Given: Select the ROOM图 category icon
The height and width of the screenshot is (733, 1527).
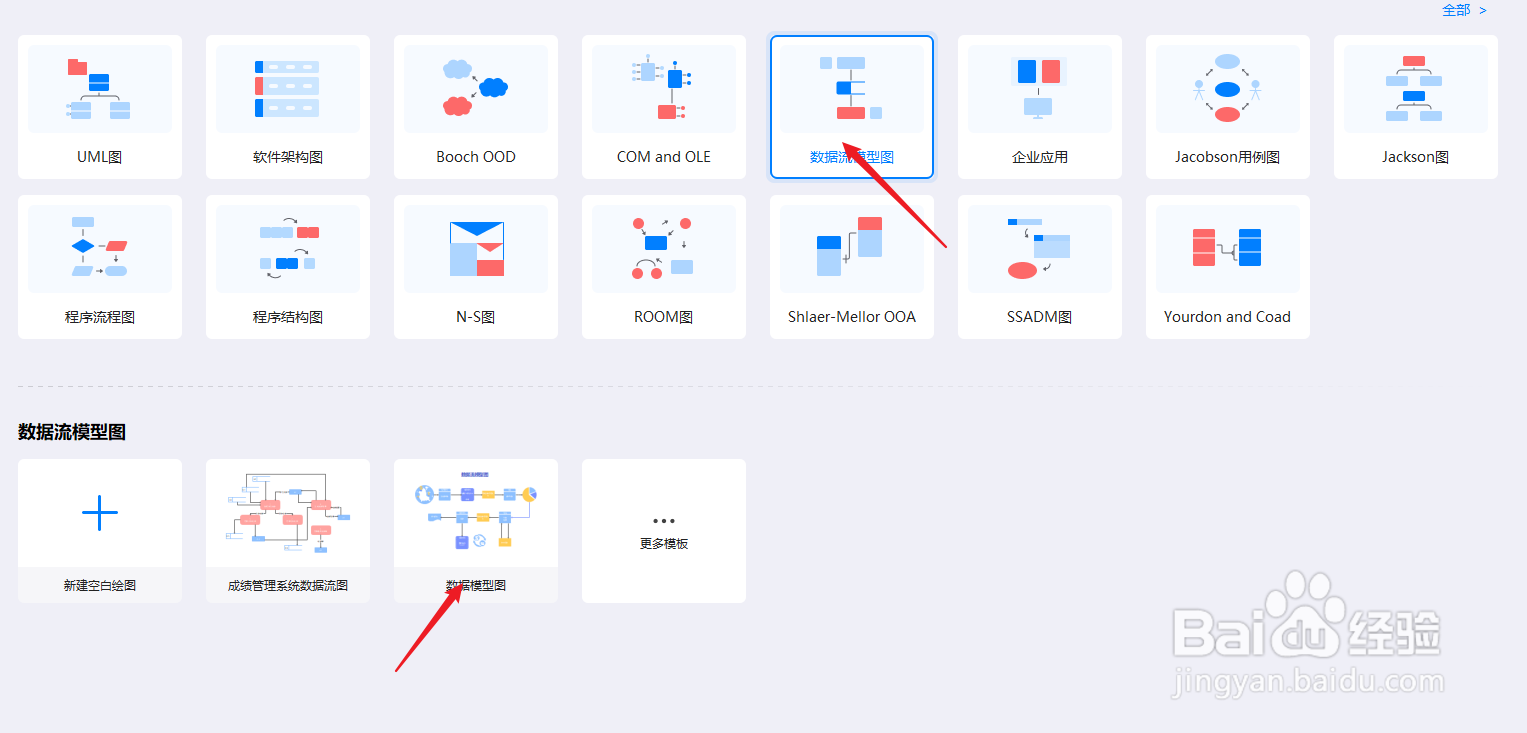Looking at the screenshot, I should coord(663,267).
